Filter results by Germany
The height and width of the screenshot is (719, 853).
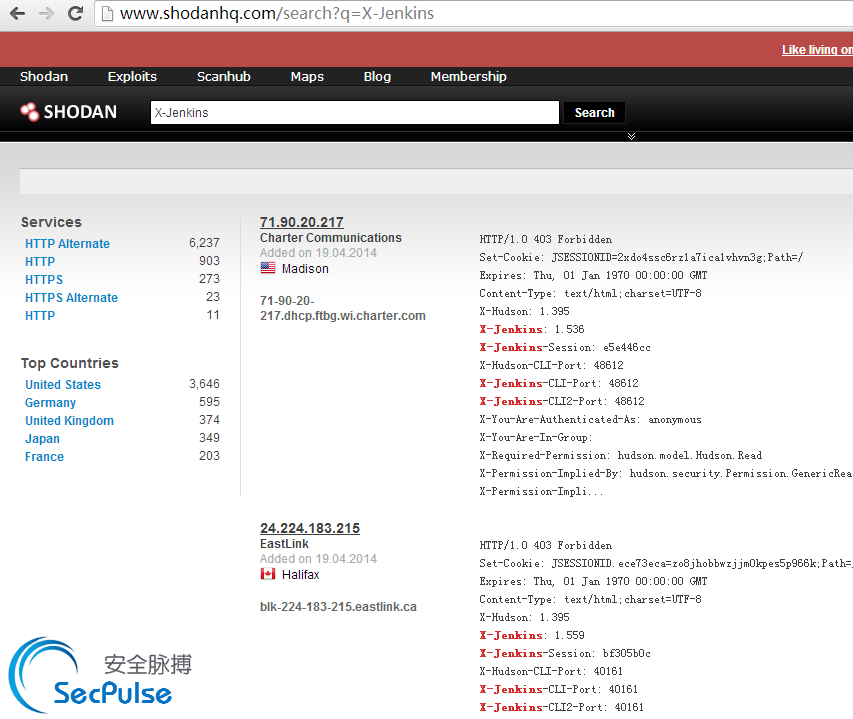(50, 402)
